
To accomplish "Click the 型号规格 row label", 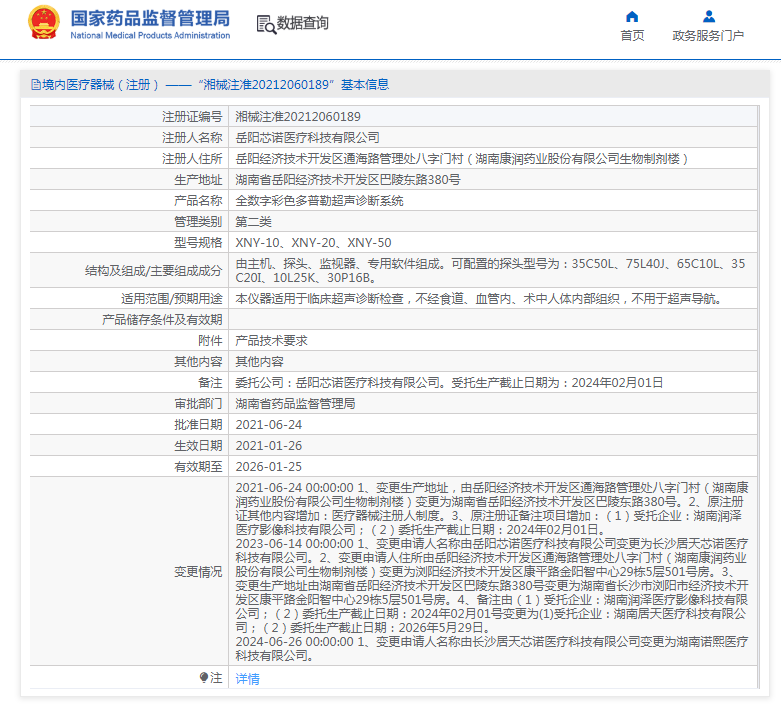I will coord(198,243).
